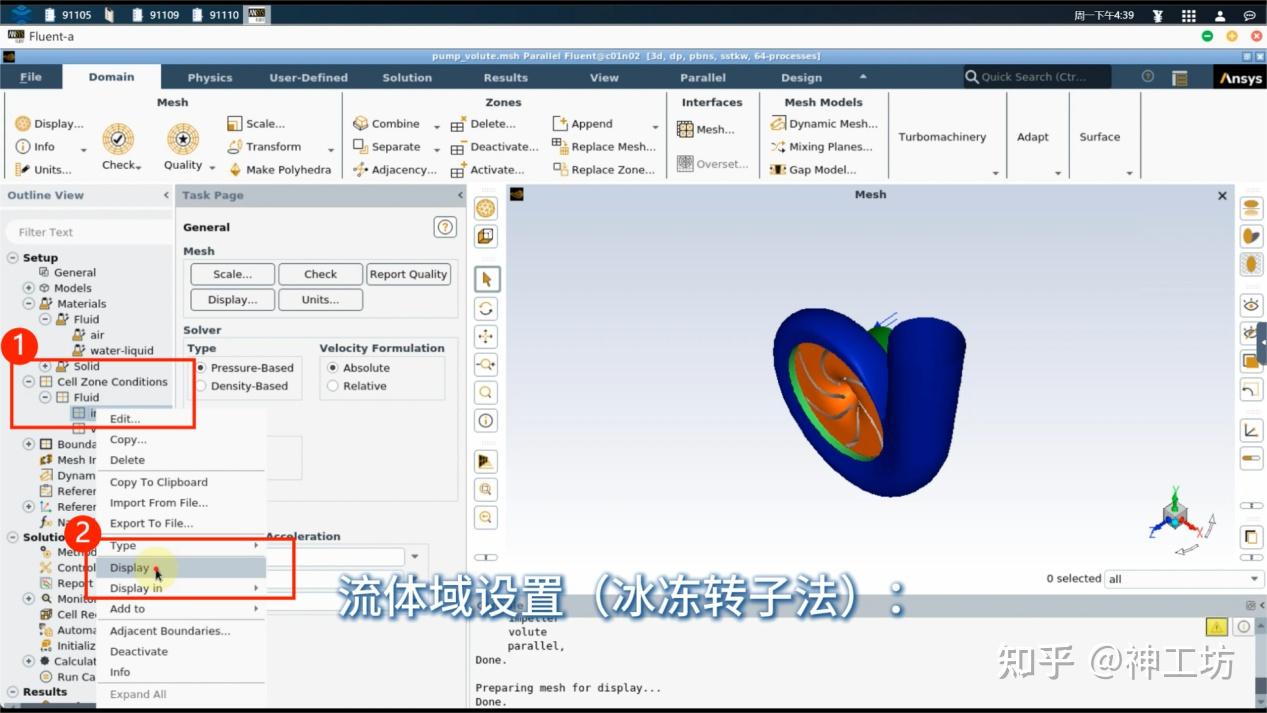The image size is (1267, 713).
Task: Click the Delete zones icon
Action: pyautogui.click(x=458, y=125)
